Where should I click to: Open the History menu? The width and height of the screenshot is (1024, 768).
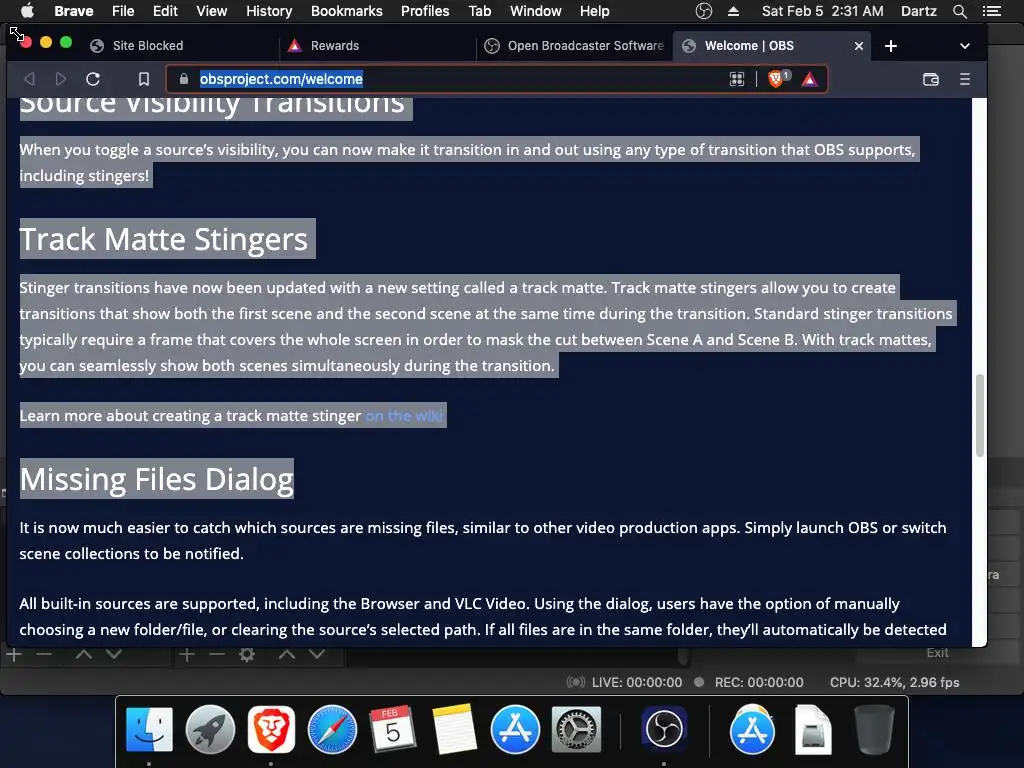pyautogui.click(x=269, y=11)
